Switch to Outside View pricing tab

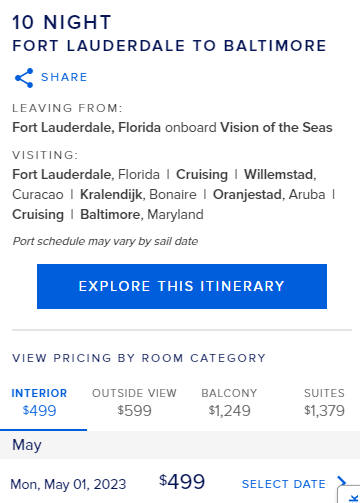134,402
